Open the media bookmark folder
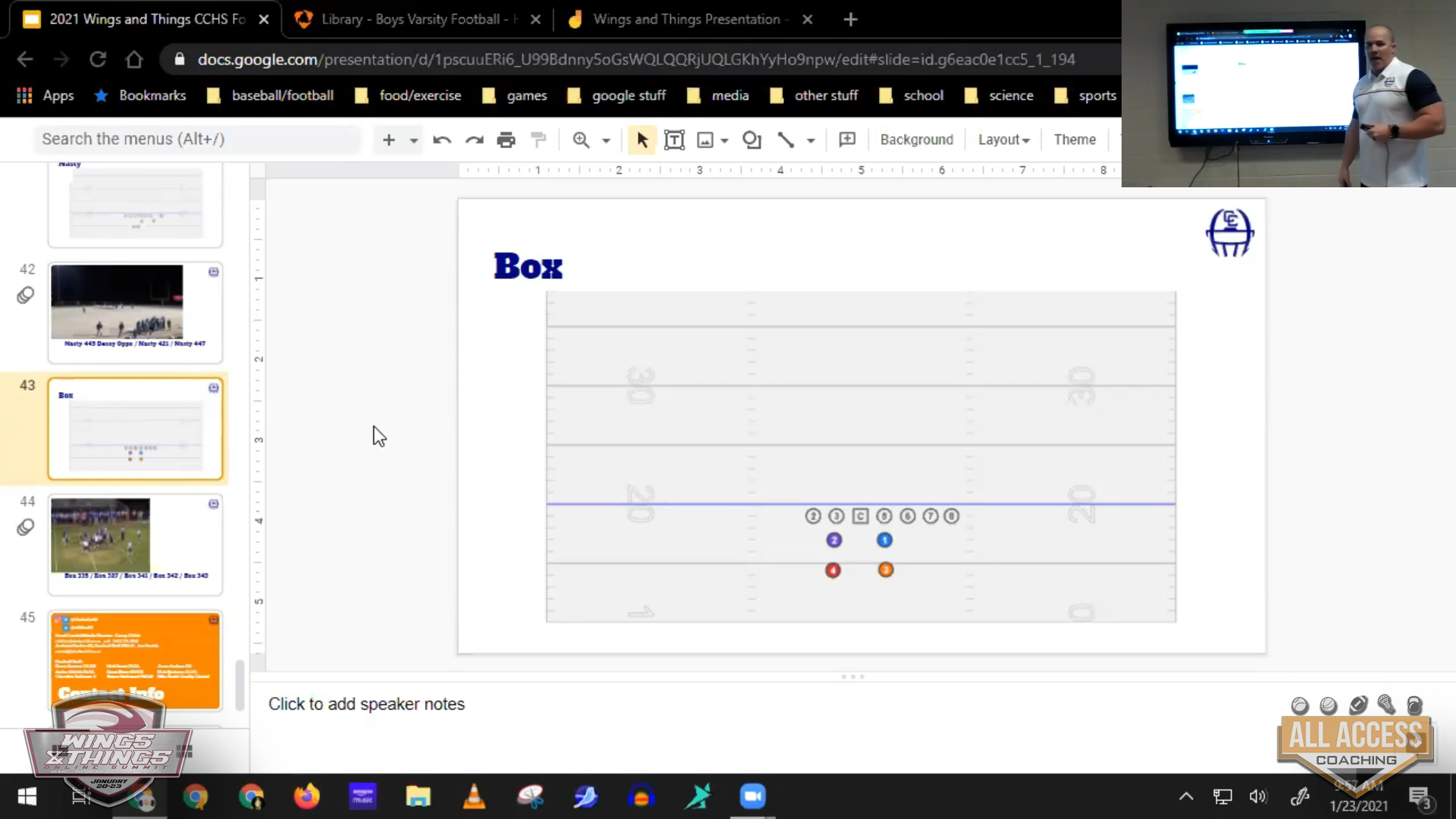The width and height of the screenshot is (1456, 819). pyautogui.click(x=717, y=96)
